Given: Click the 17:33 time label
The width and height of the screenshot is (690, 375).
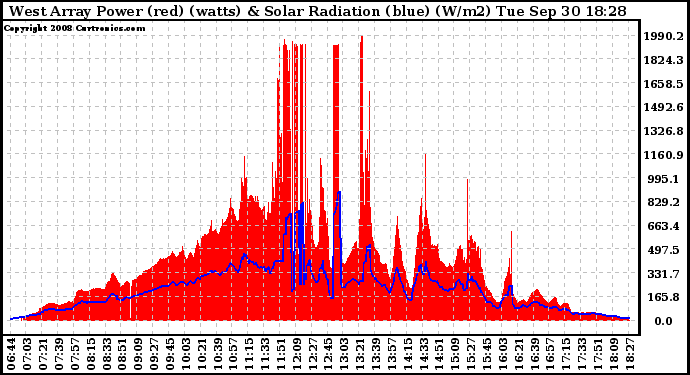Looking at the screenshot, I should coord(582,354).
